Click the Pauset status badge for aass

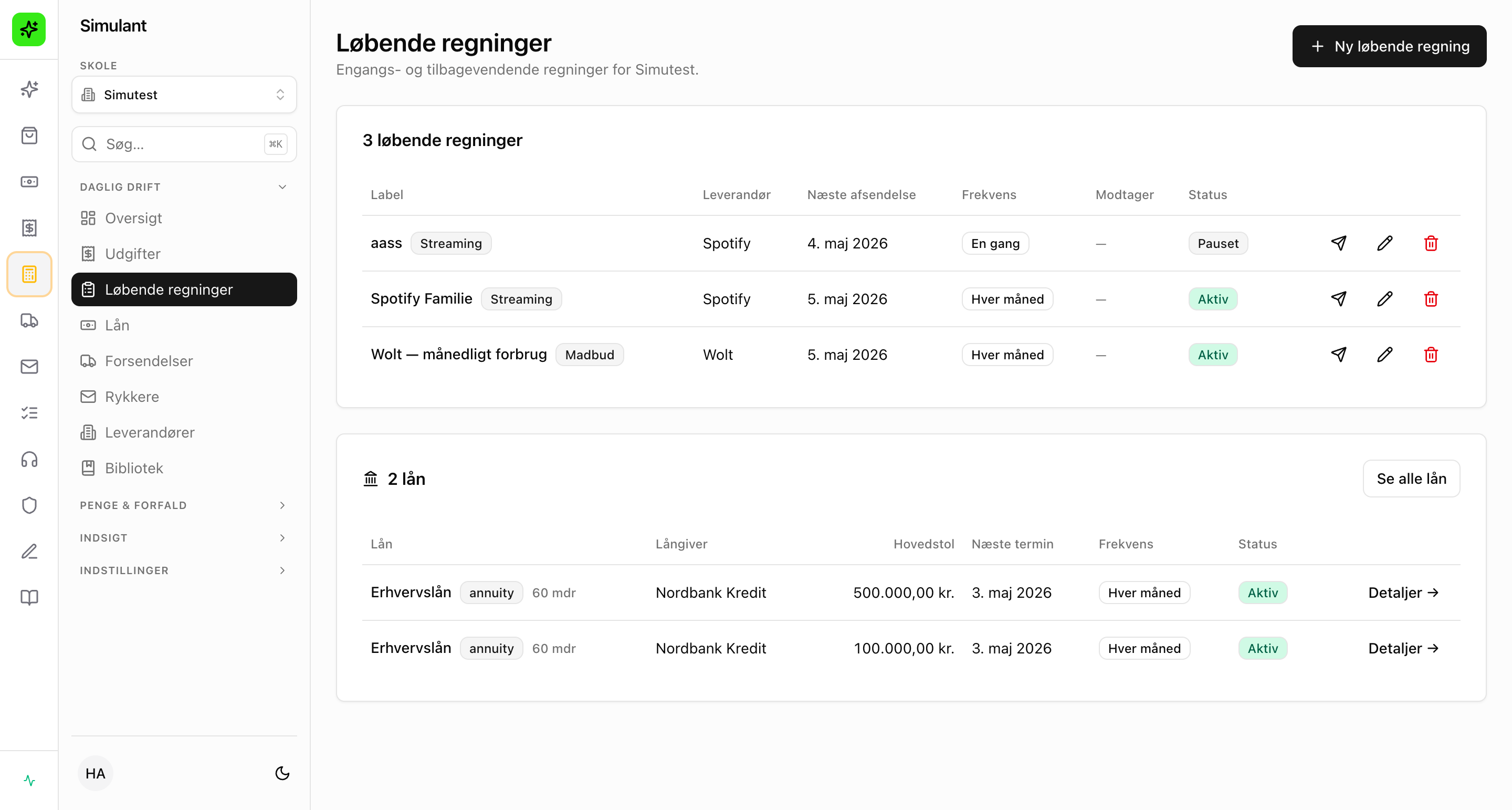[x=1218, y=243]
